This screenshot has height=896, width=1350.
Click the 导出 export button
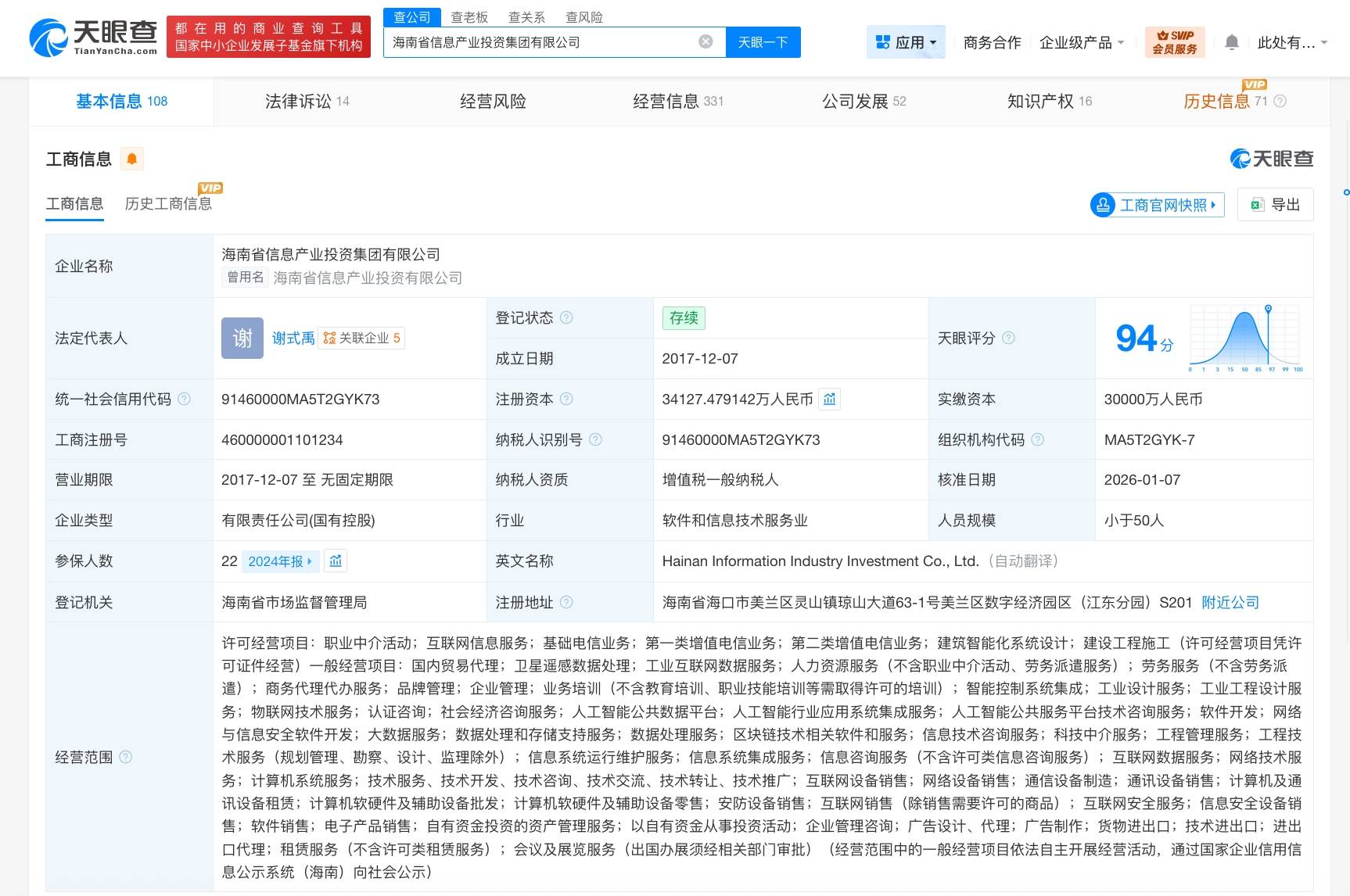tap(1275, 205)
